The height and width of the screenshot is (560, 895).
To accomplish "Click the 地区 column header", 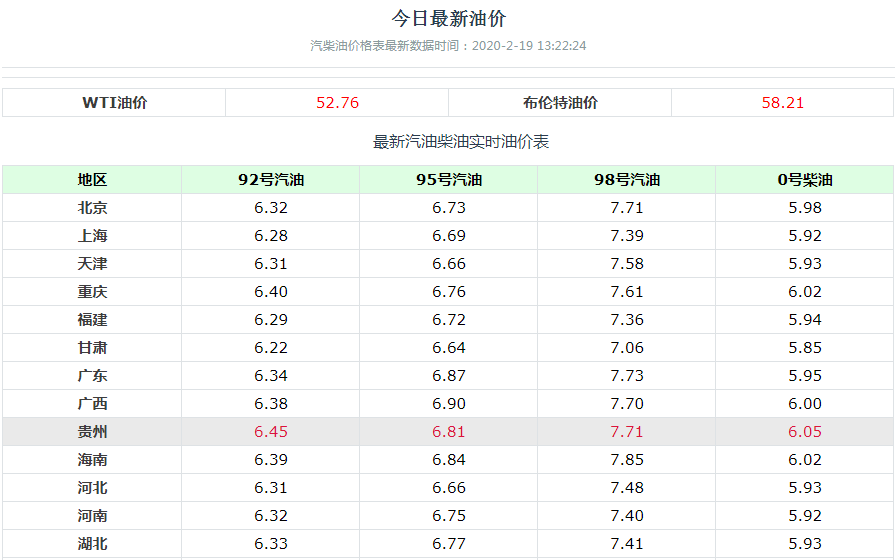I will tap(92, 180).
